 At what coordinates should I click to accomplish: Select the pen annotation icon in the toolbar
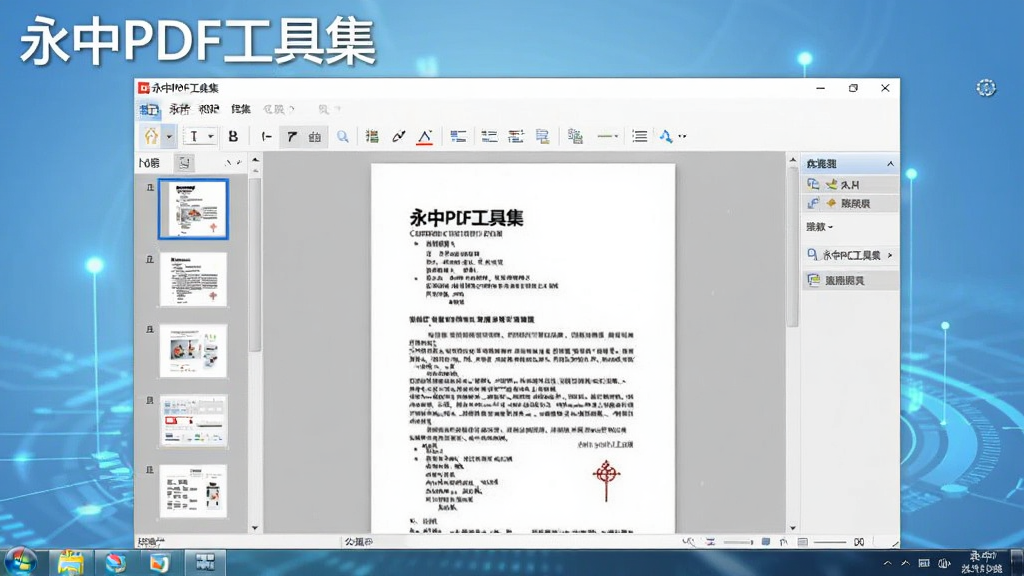[398, 136]
